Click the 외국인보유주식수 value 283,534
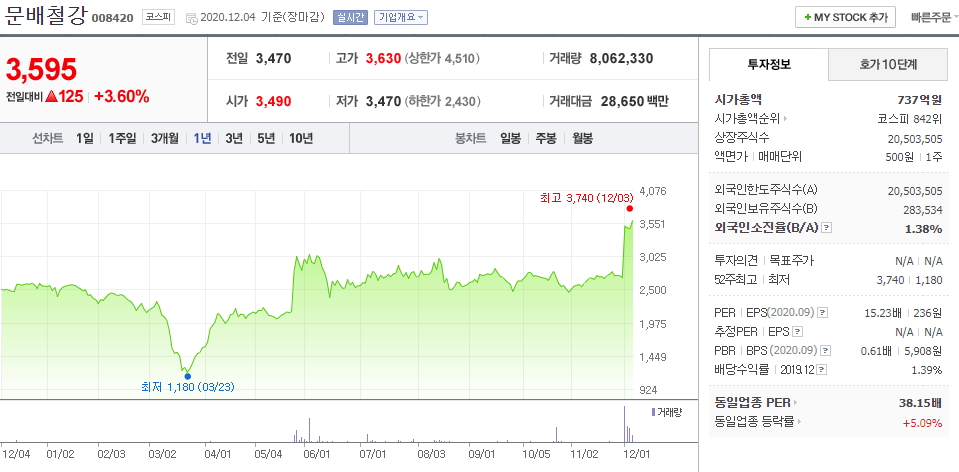The image size is (959, 472). [x=923, y=210]
